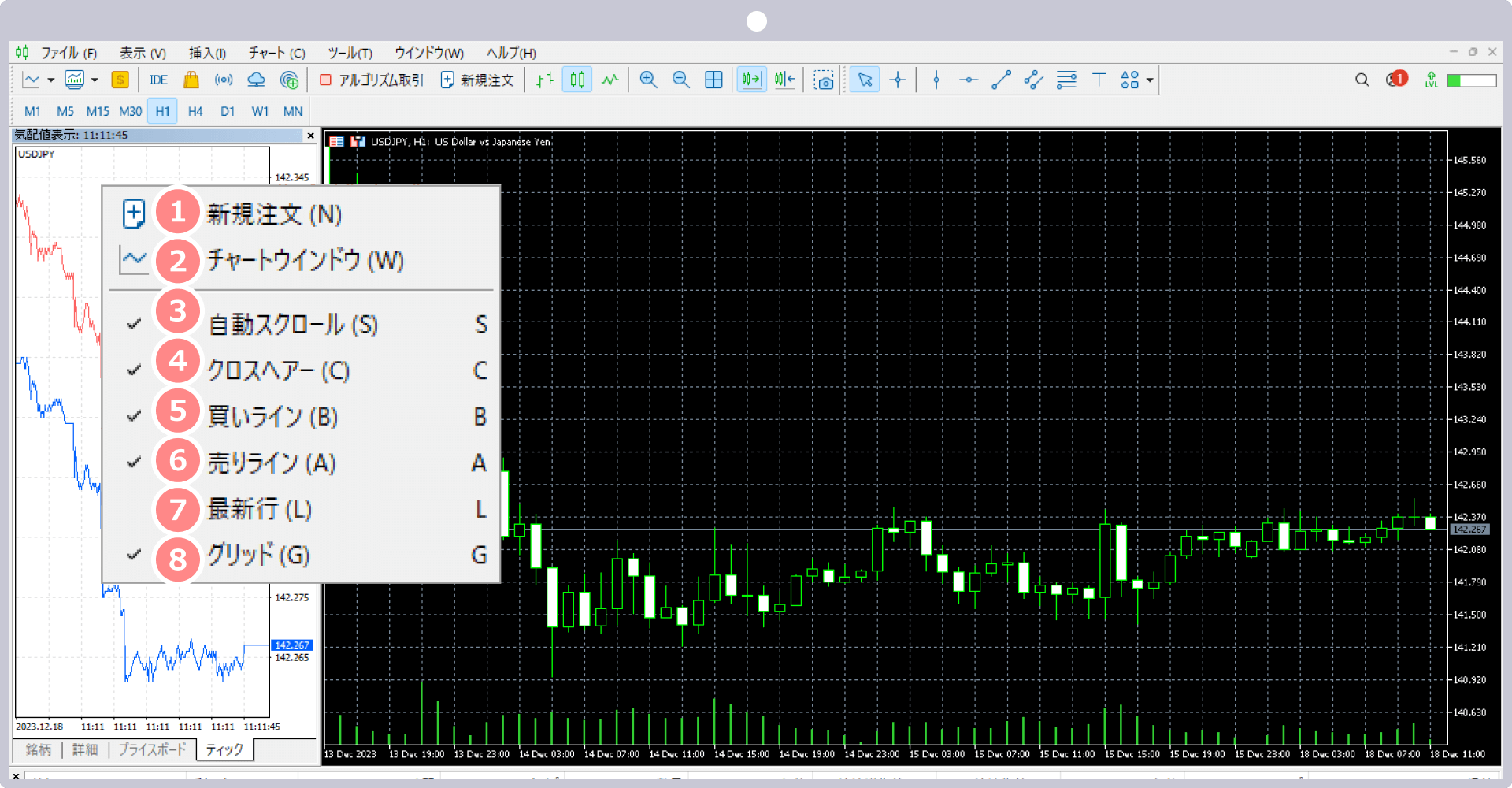Click the yellow dollar symbol icon
This screenshot has height=788, width=1512.
click(x=120, y=80)
